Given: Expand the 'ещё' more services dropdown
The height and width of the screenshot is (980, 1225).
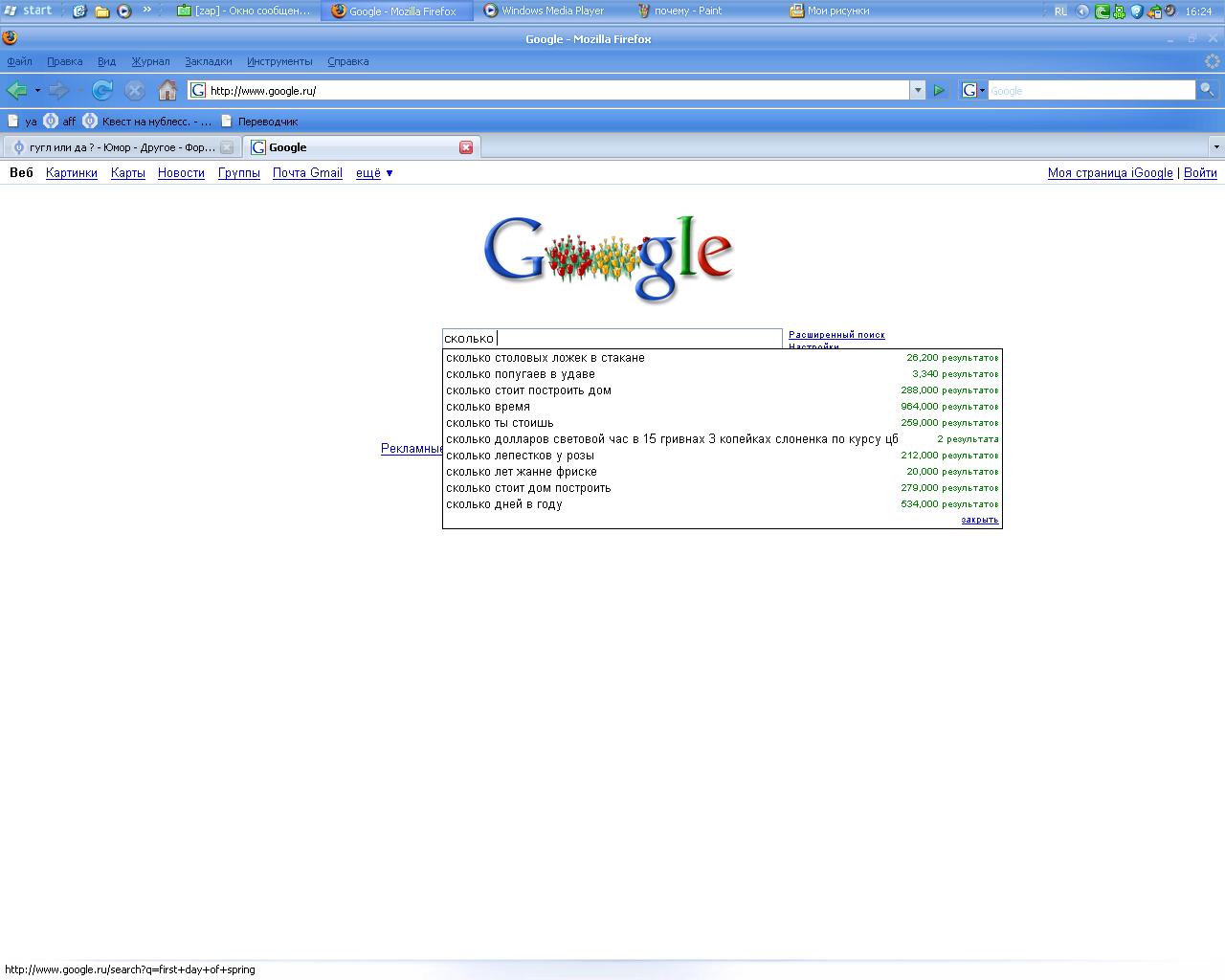Looking at the screenshot, I should click(375, 173).
